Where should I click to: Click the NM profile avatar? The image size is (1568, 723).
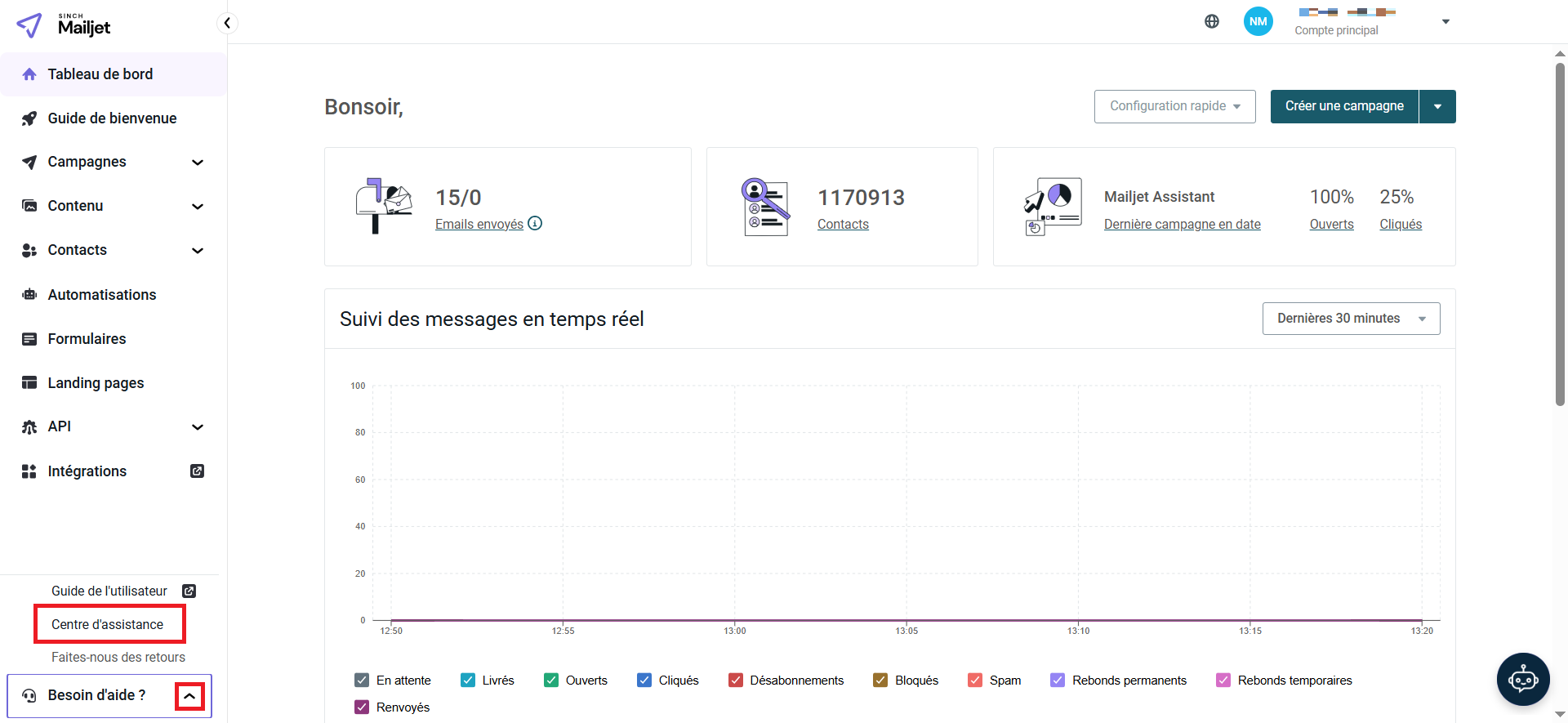click(1258, 21)
